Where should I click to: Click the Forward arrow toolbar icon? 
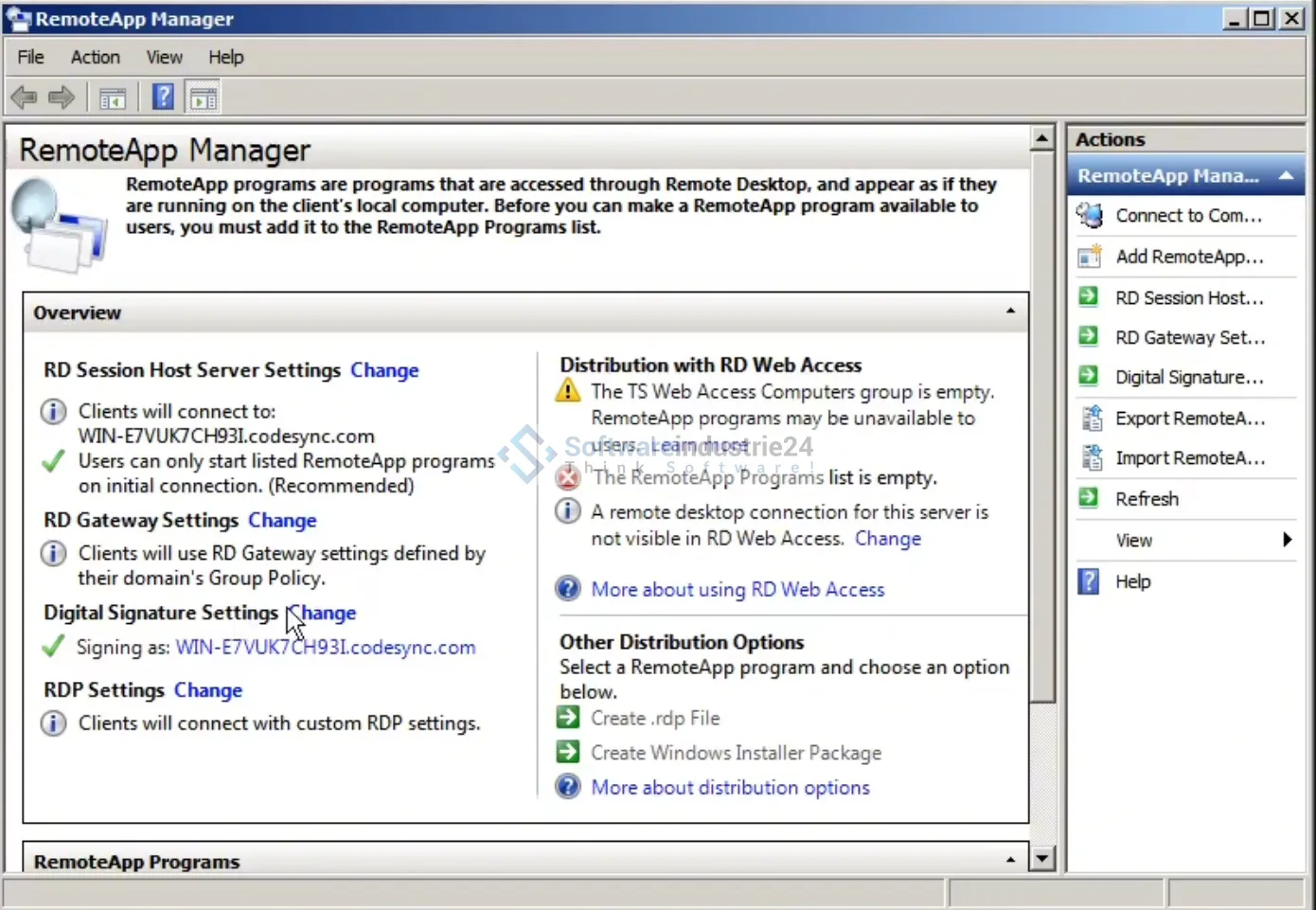[62, 98]
